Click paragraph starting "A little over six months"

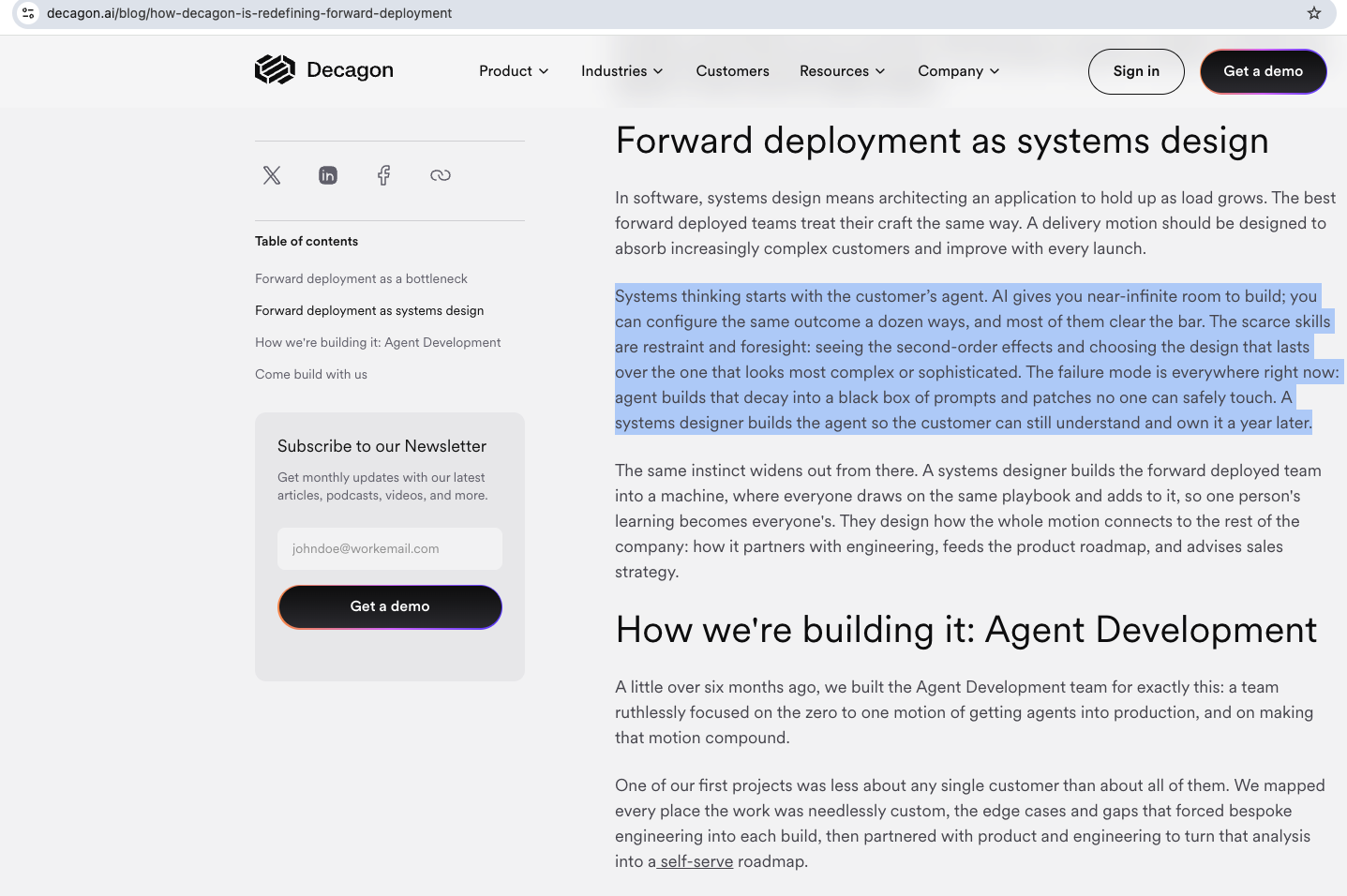click(965, 712)
